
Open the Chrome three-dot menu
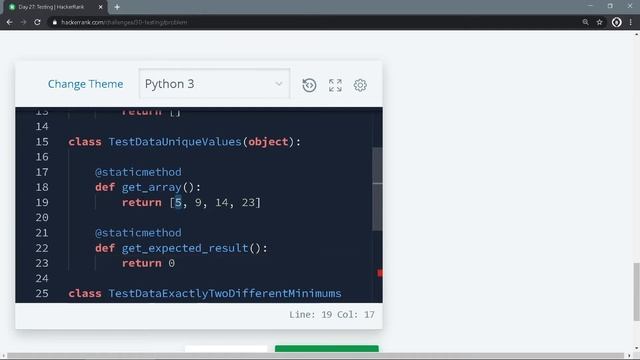click(x=631, y=22)
